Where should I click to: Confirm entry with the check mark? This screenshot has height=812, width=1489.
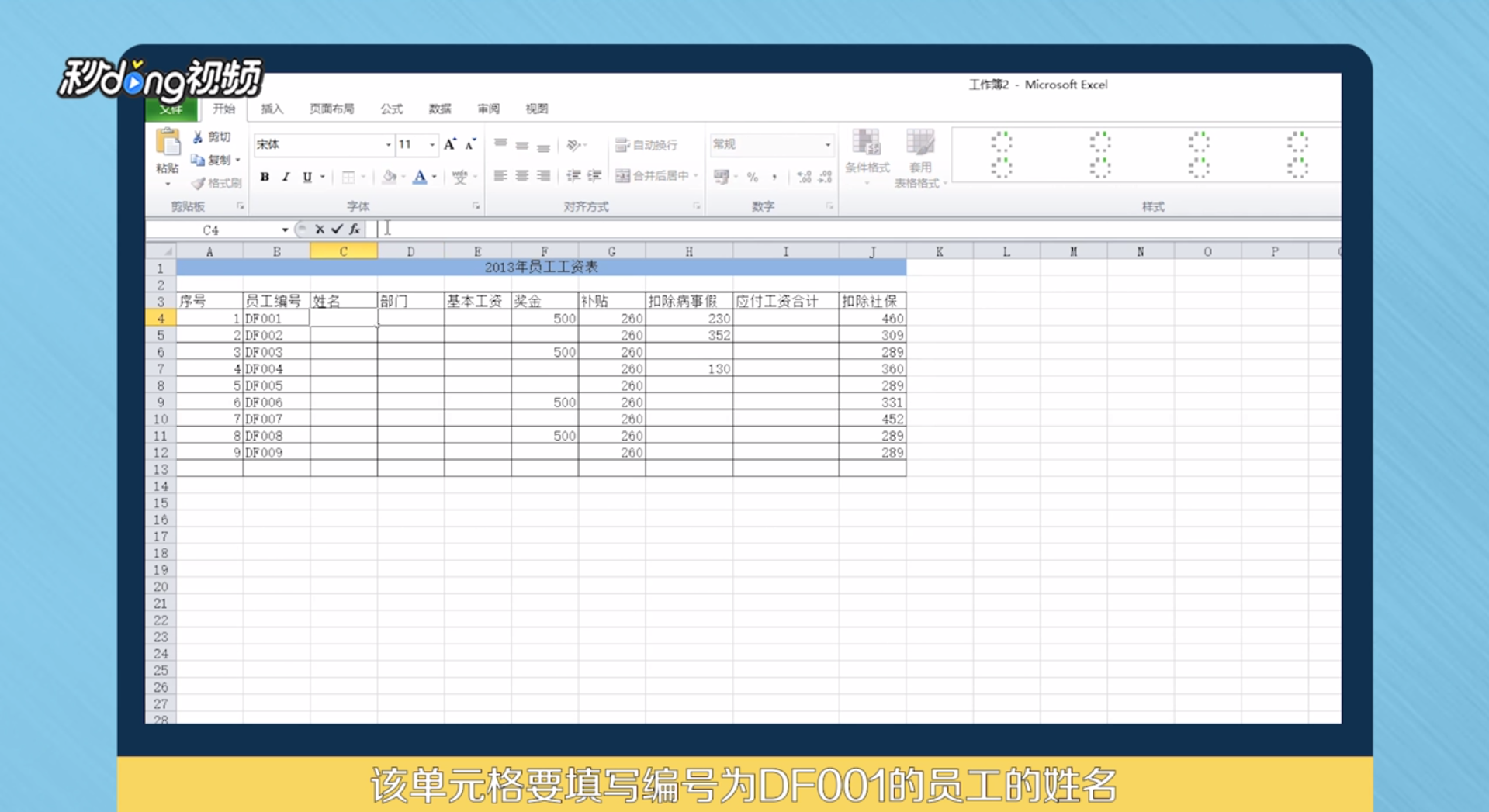click(337, 230)
